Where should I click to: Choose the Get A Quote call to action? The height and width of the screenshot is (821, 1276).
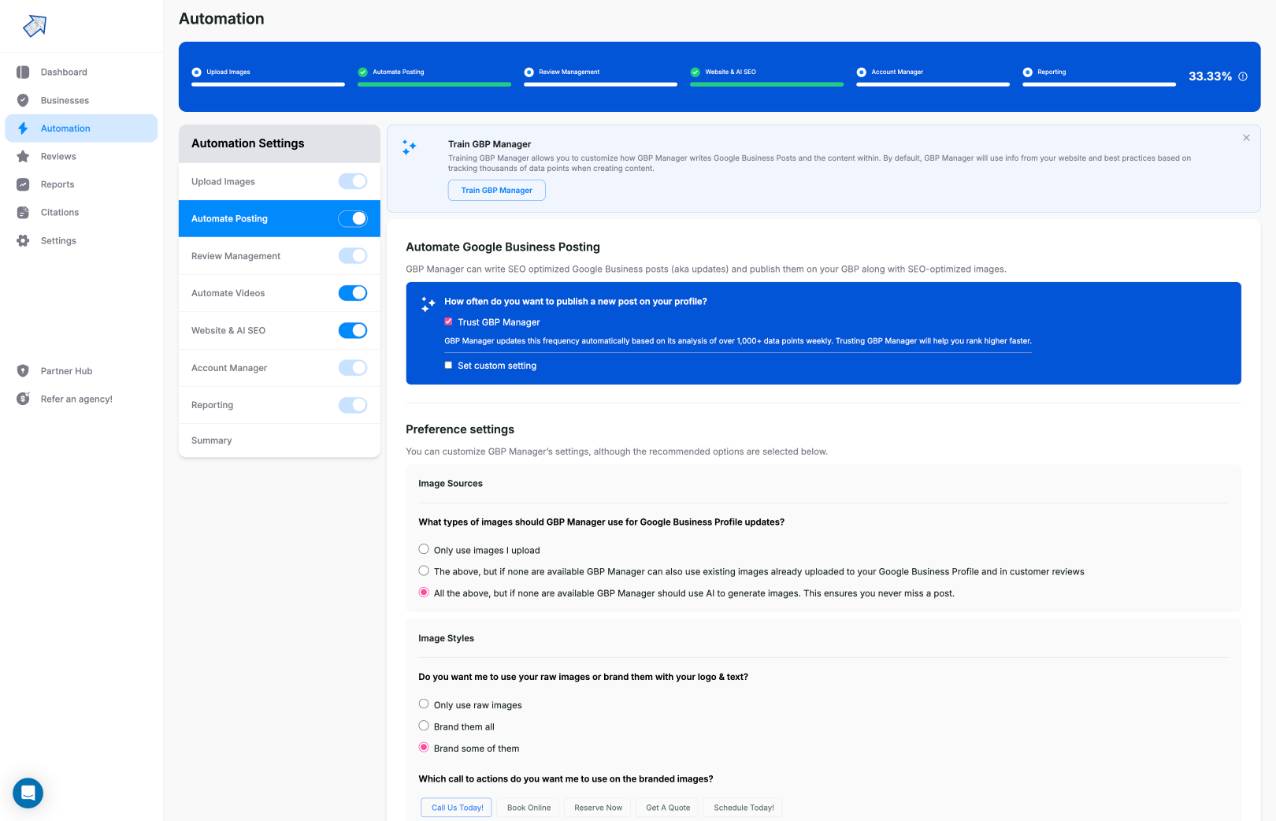pyautogui.click(x=668, y=807)
